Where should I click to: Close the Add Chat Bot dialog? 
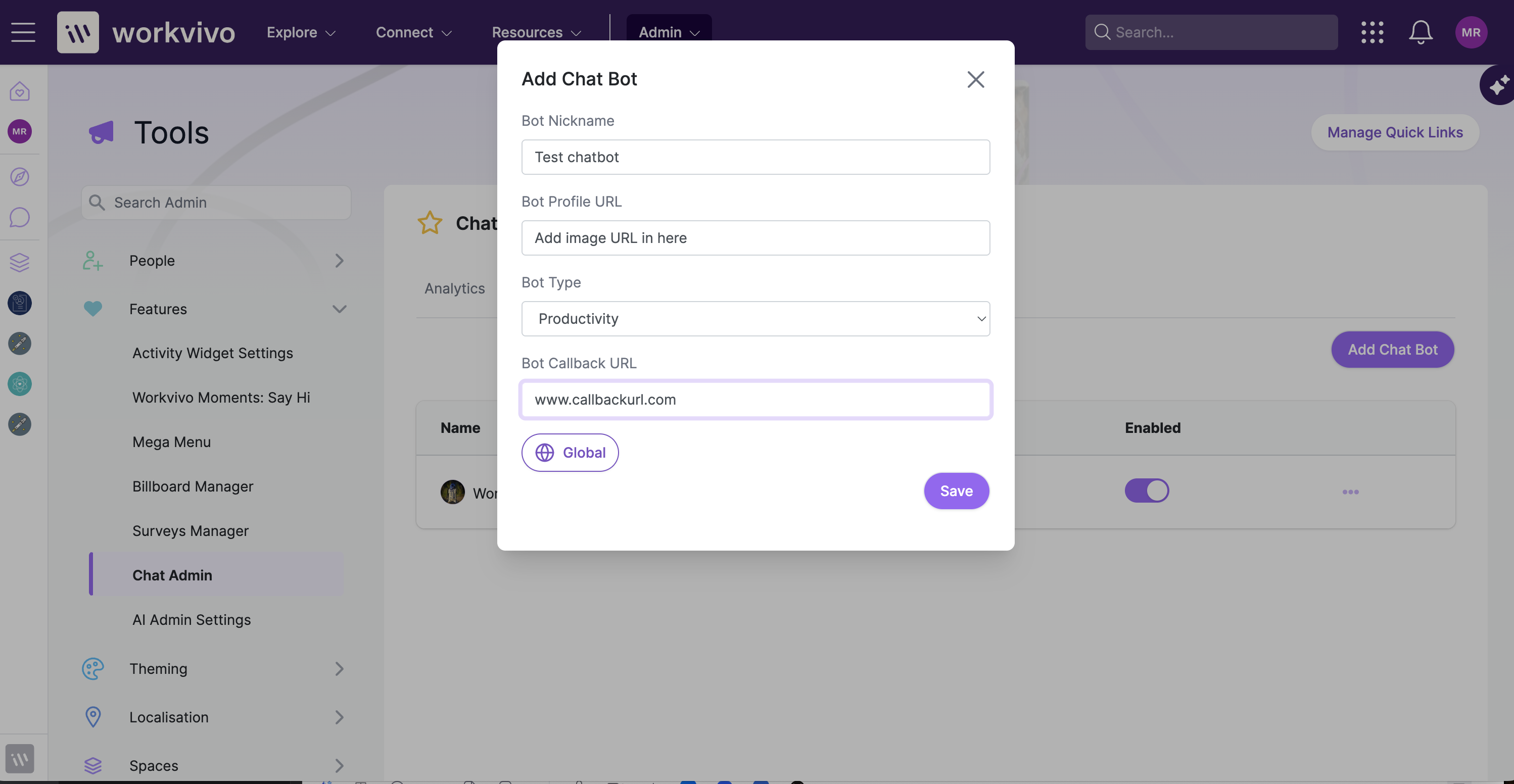coord(976,79)
